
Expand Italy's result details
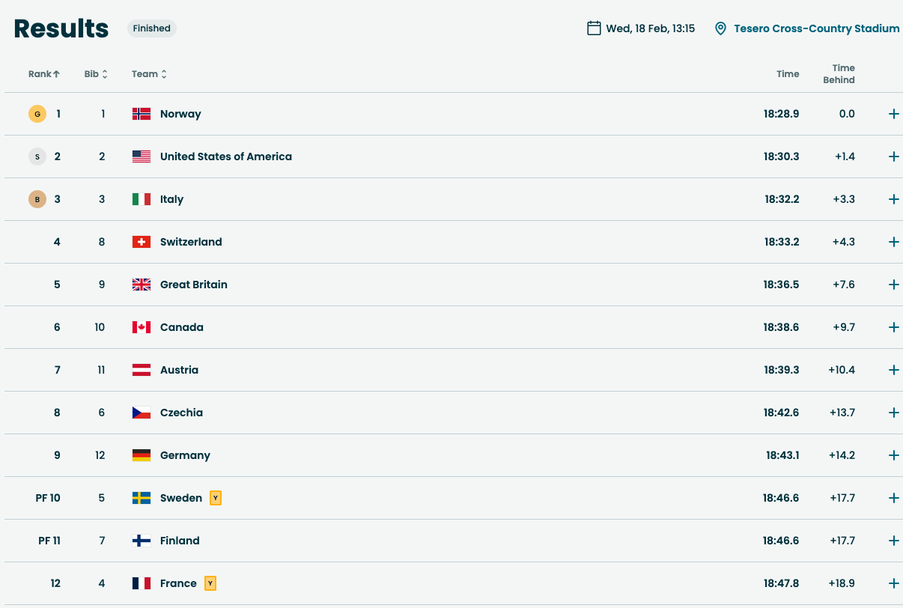pos(894,199)
